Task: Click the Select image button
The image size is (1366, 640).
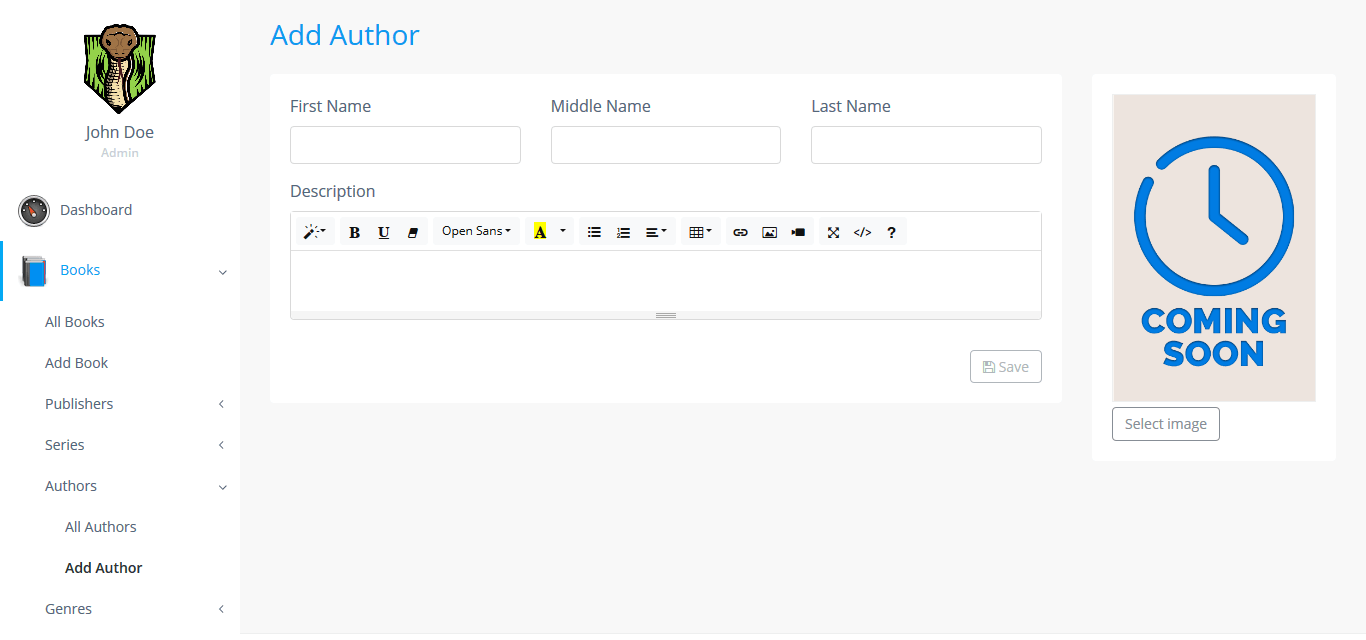Action: click(1165, 424)
